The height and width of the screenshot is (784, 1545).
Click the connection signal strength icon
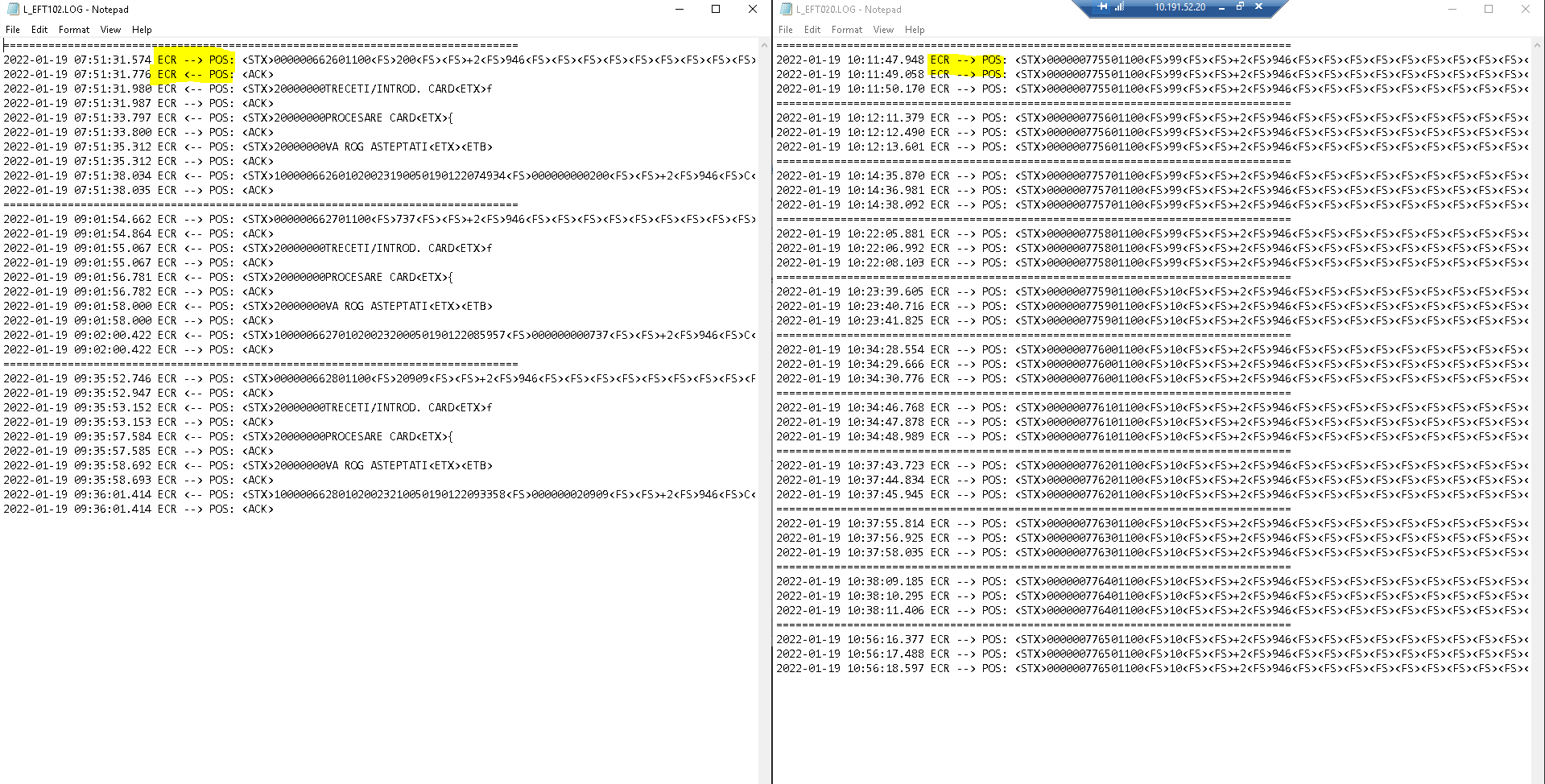(x=1118, y=7)
